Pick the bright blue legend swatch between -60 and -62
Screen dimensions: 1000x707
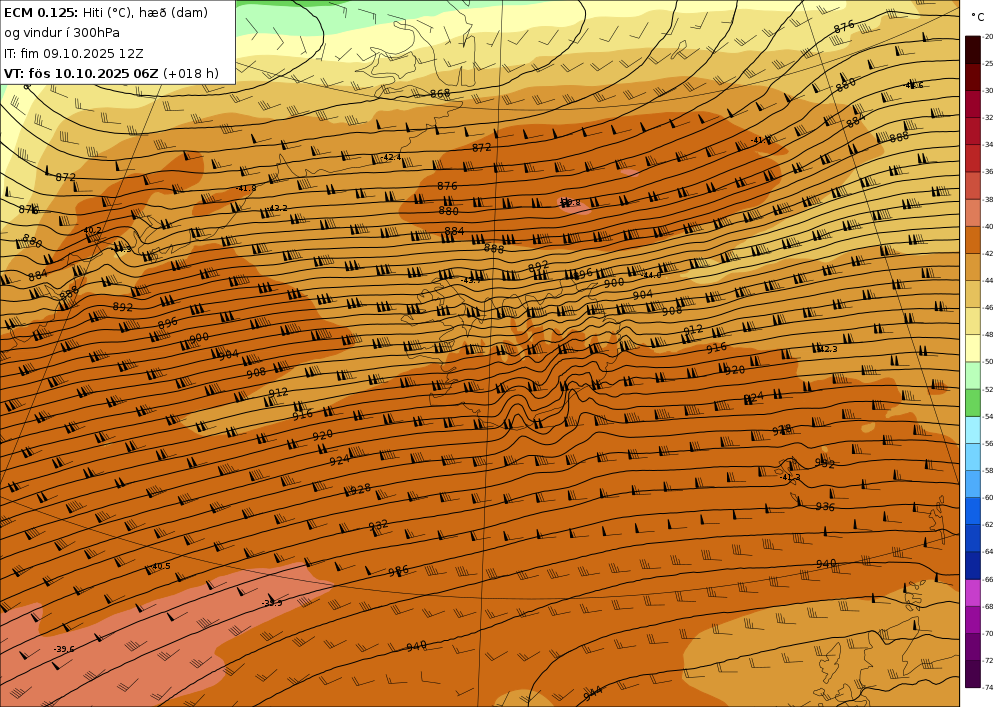tap(973, 511)
